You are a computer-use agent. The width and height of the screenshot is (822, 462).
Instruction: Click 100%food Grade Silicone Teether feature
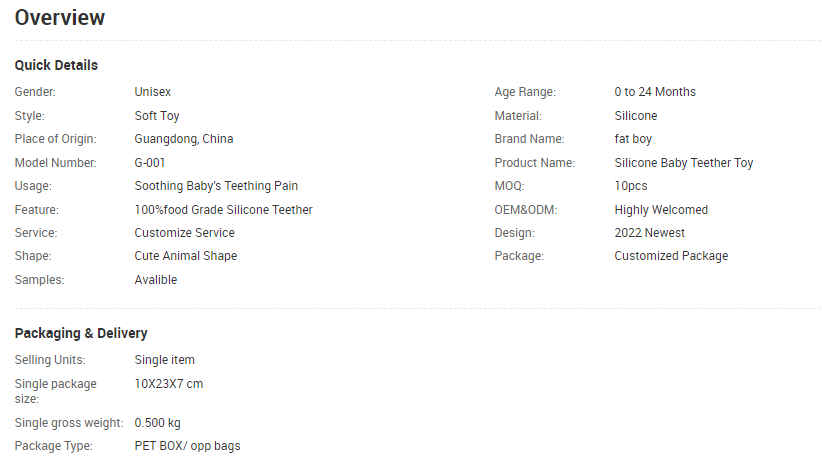click(223, 210)
